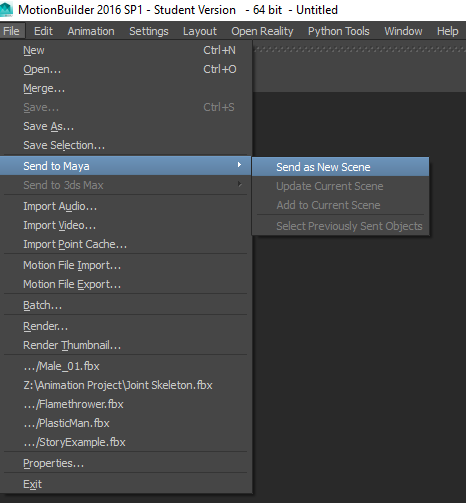Click Save Selection... entry
The image size is (466, 503).
coord(125,145)
